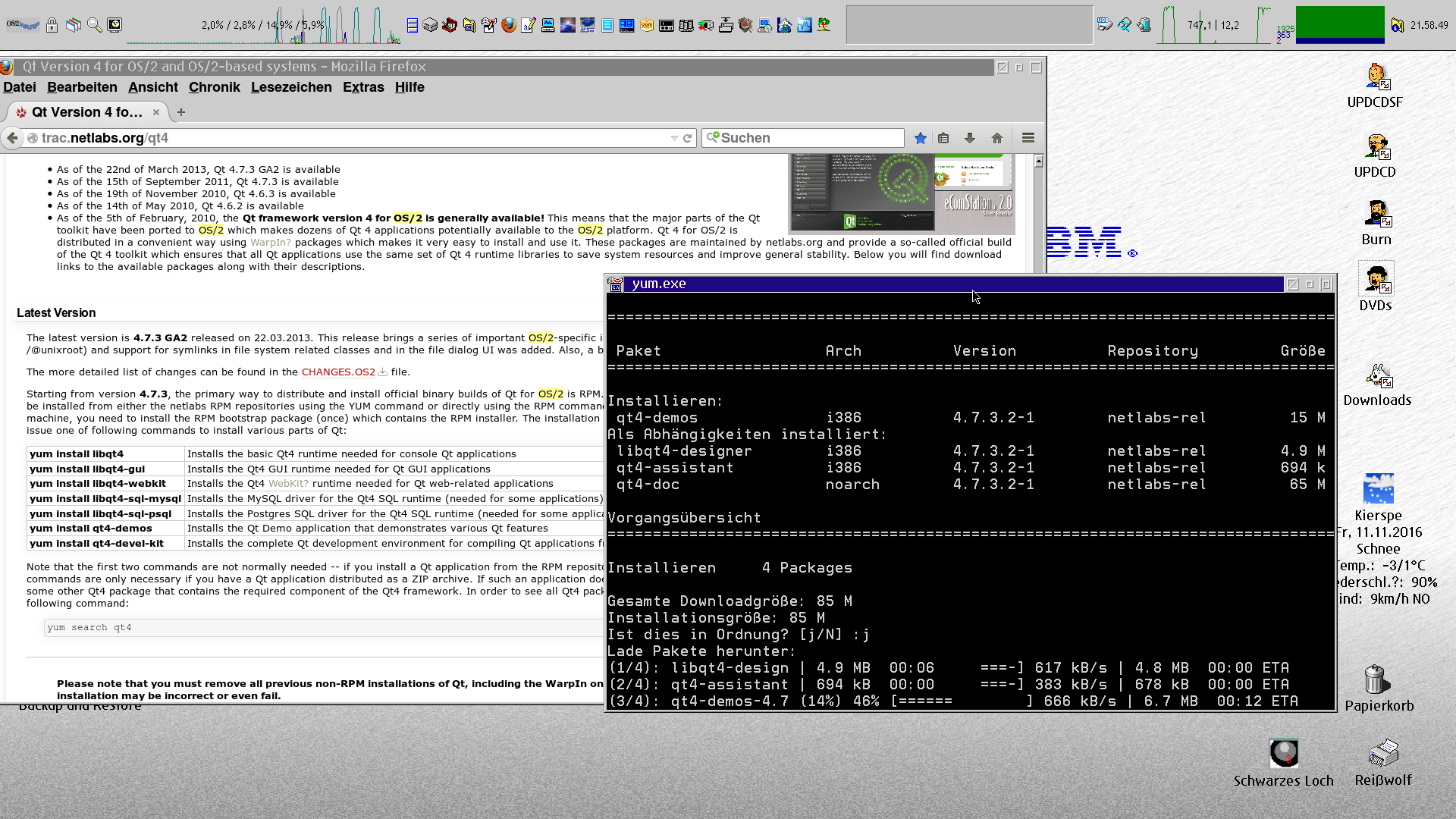Close the Qt Version 4 tab
Image resolution: width=1456 pixels, height=819 pixels.
[156, 112]
